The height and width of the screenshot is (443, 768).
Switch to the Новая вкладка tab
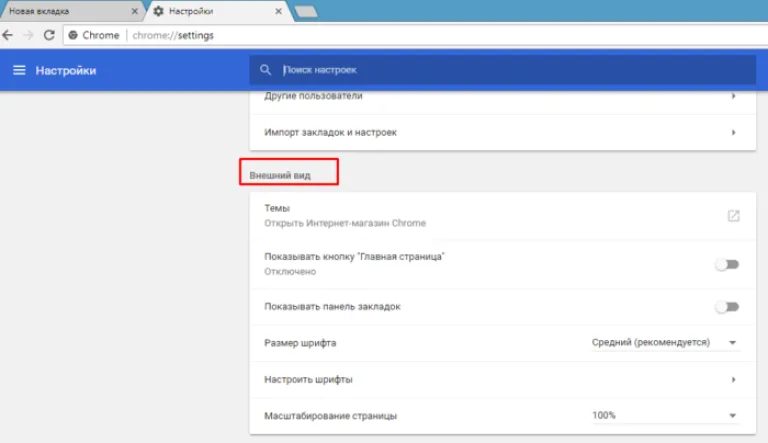(x=71, y=11)
